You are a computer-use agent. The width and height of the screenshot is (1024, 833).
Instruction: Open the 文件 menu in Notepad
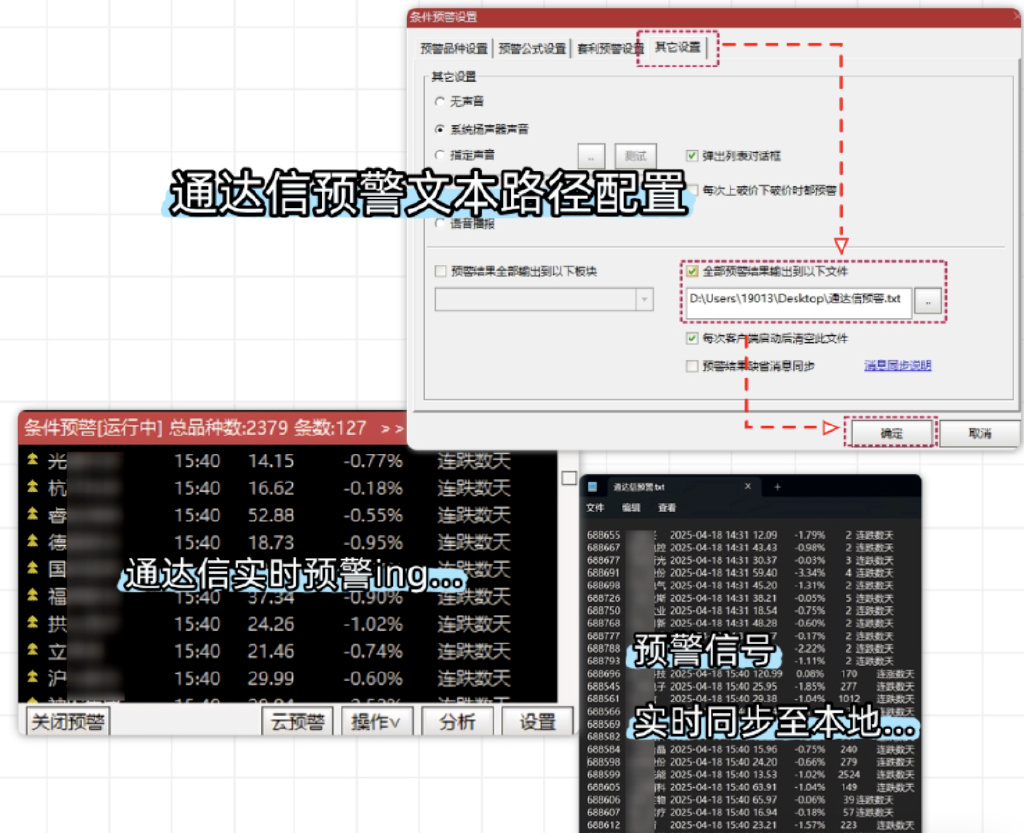[x=595, y=508]
